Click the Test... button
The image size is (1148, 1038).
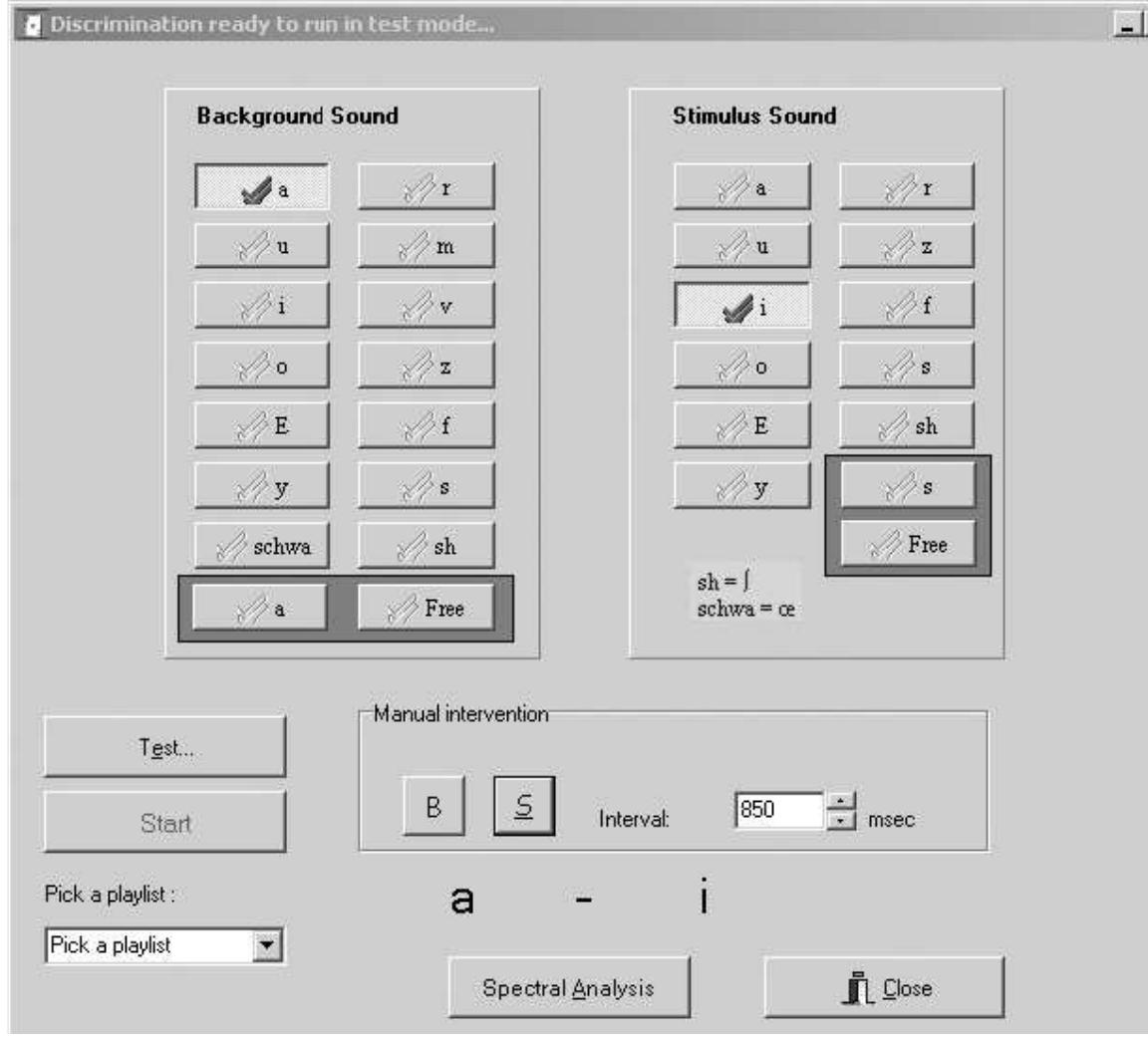pyautogui.click(x=164, y=747)
